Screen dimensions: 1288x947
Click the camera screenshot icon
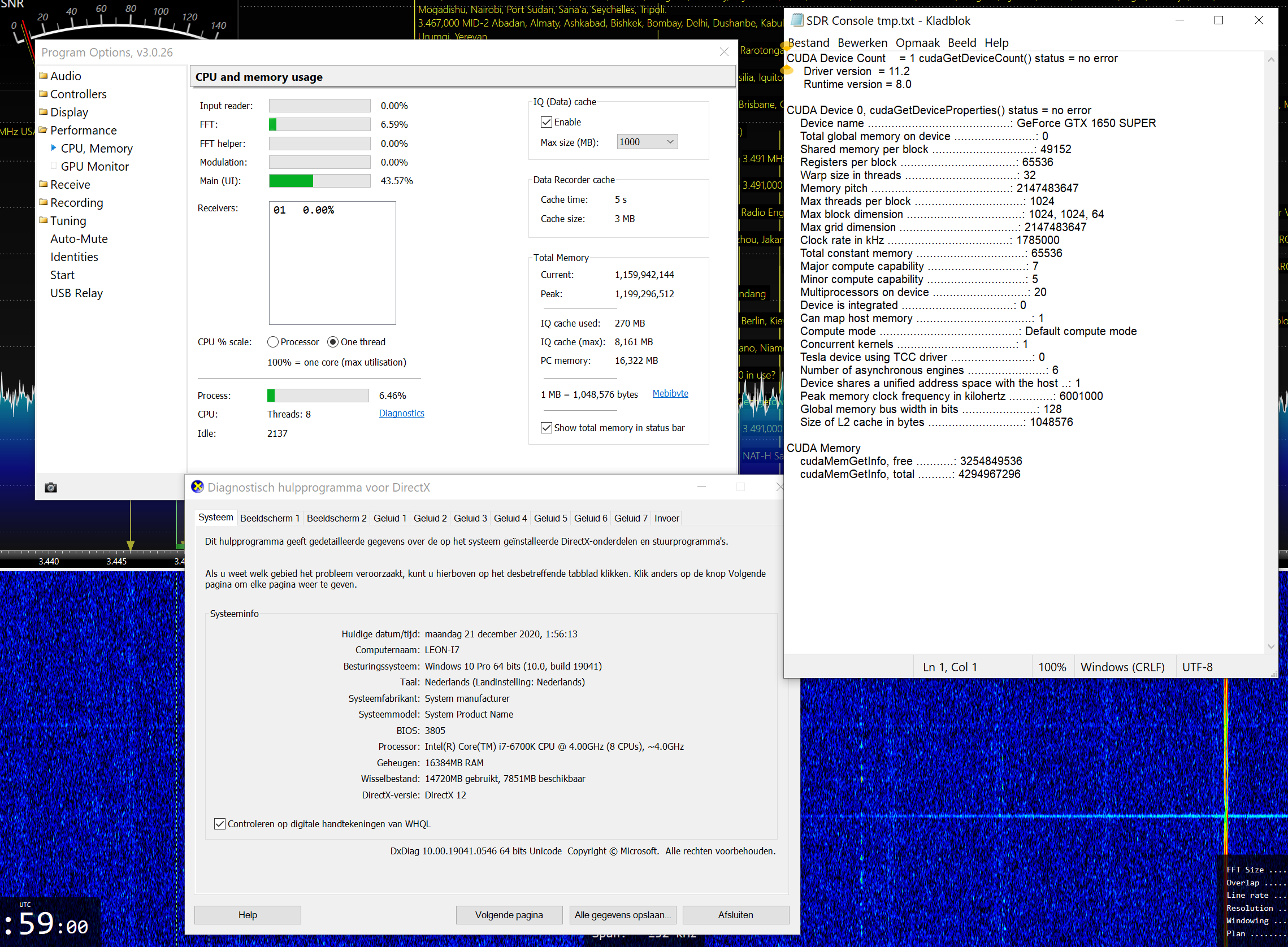coord(50,487)
